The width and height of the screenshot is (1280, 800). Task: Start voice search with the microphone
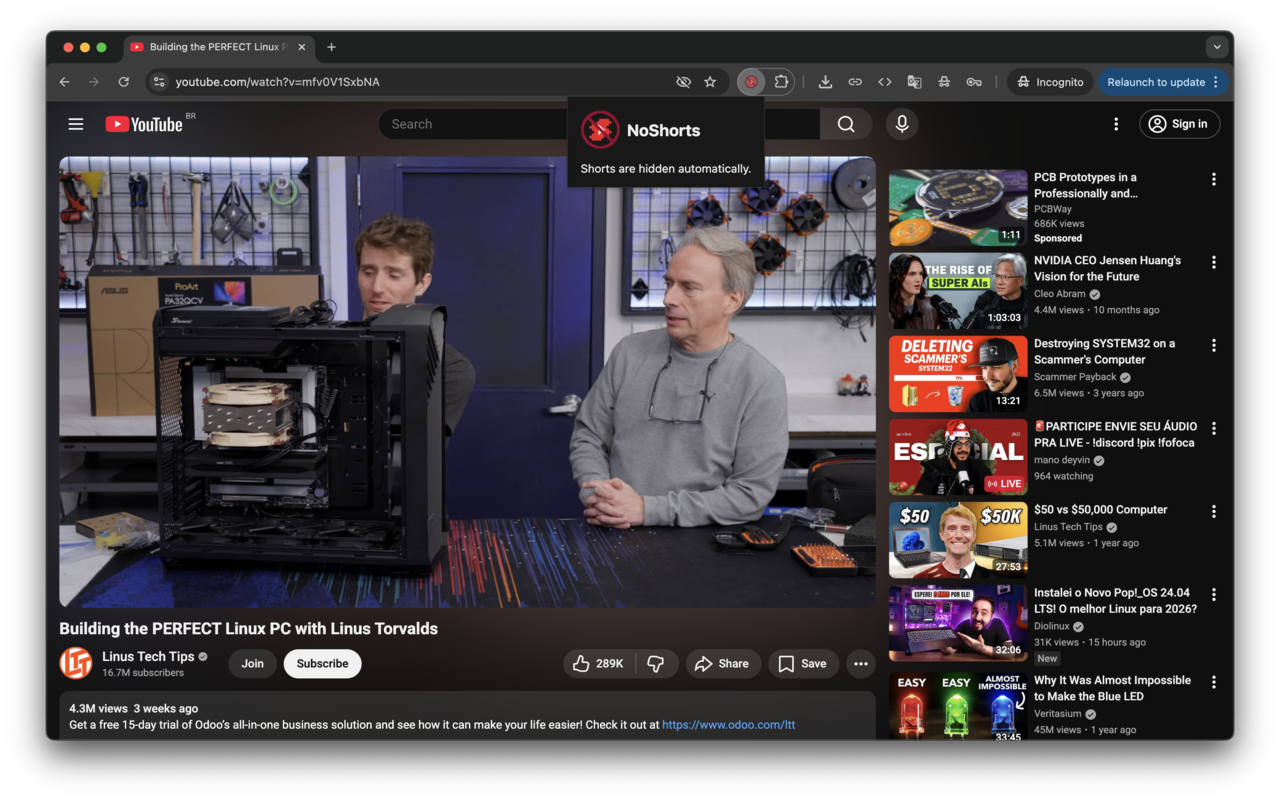(902, 124)
